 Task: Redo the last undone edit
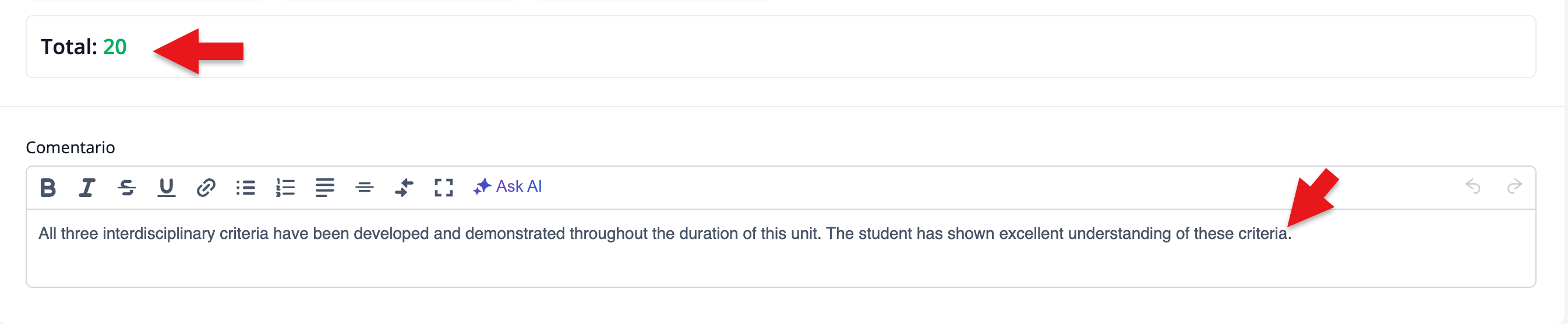(1514, 186)
